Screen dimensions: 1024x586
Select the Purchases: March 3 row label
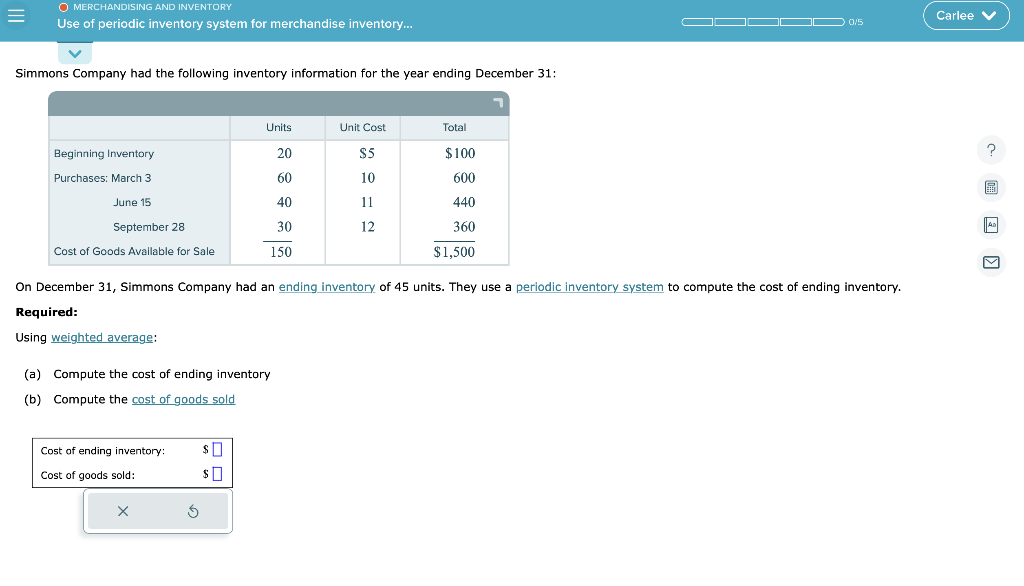point(103,178)
